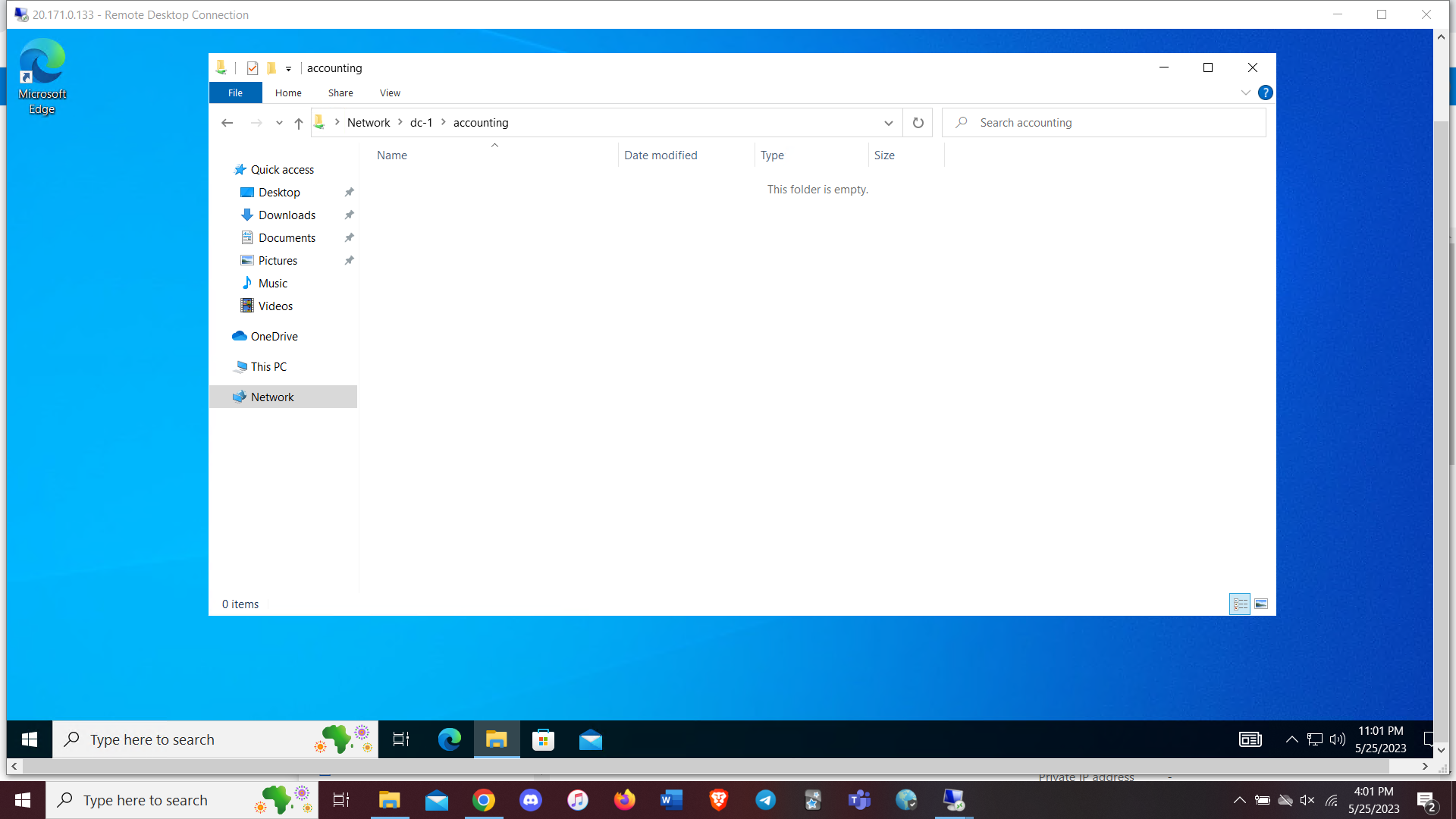Click dc-1 in the breadcrumb path
The height and width of the screenshot is (819, 1456).
pos(421,123)
